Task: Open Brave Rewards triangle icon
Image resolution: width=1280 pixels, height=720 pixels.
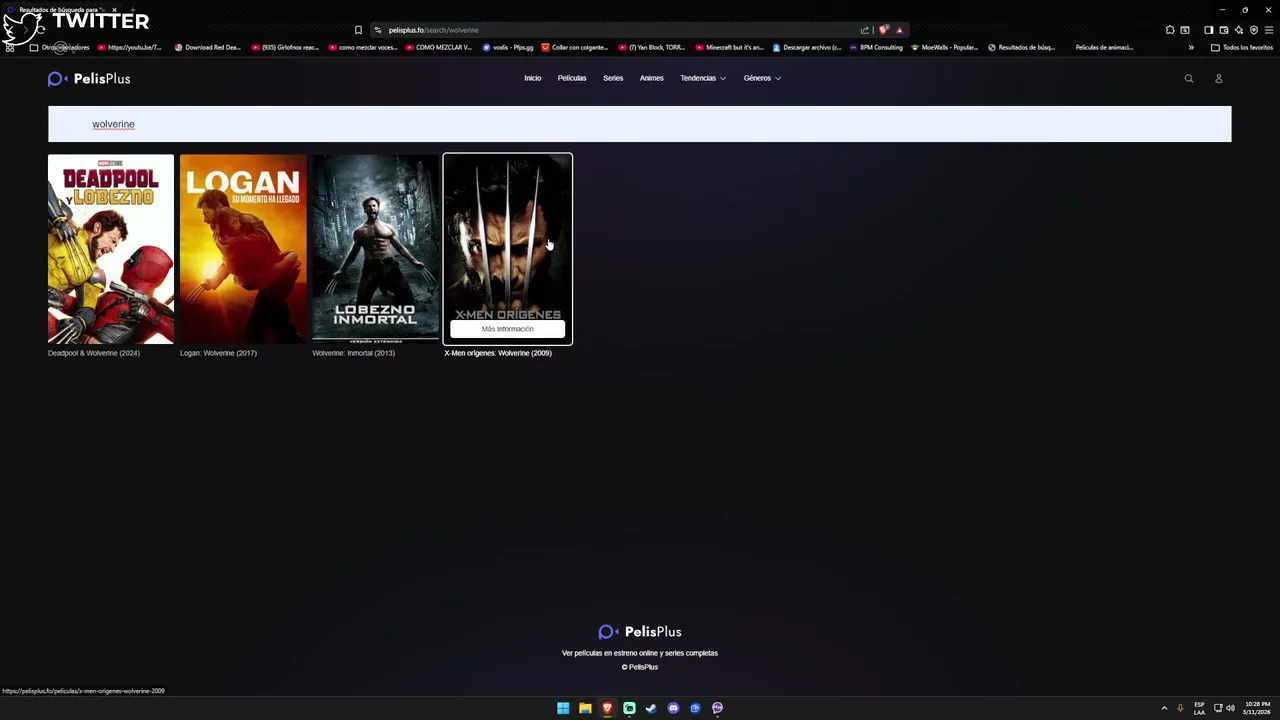Action: [x=899, y=30]
